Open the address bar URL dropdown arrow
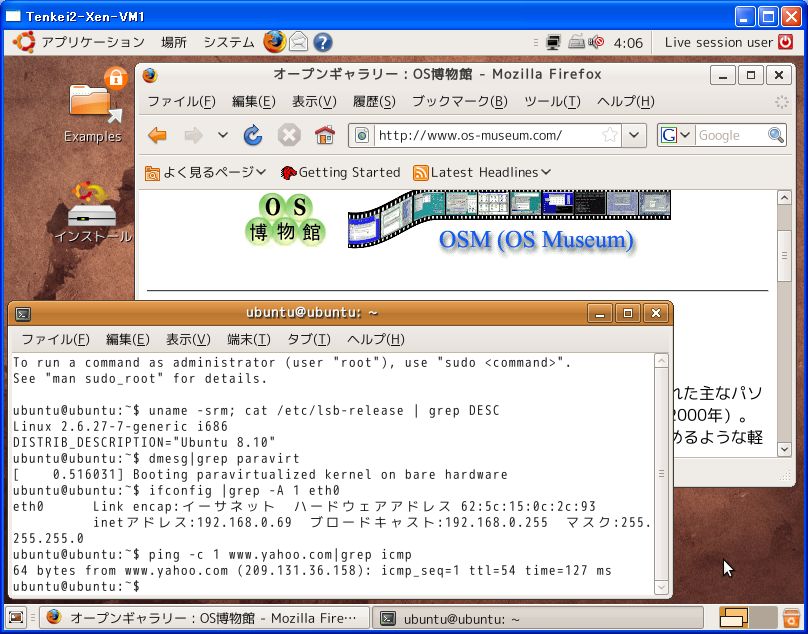Screen dimensions: 808x634 coord(634,135)
